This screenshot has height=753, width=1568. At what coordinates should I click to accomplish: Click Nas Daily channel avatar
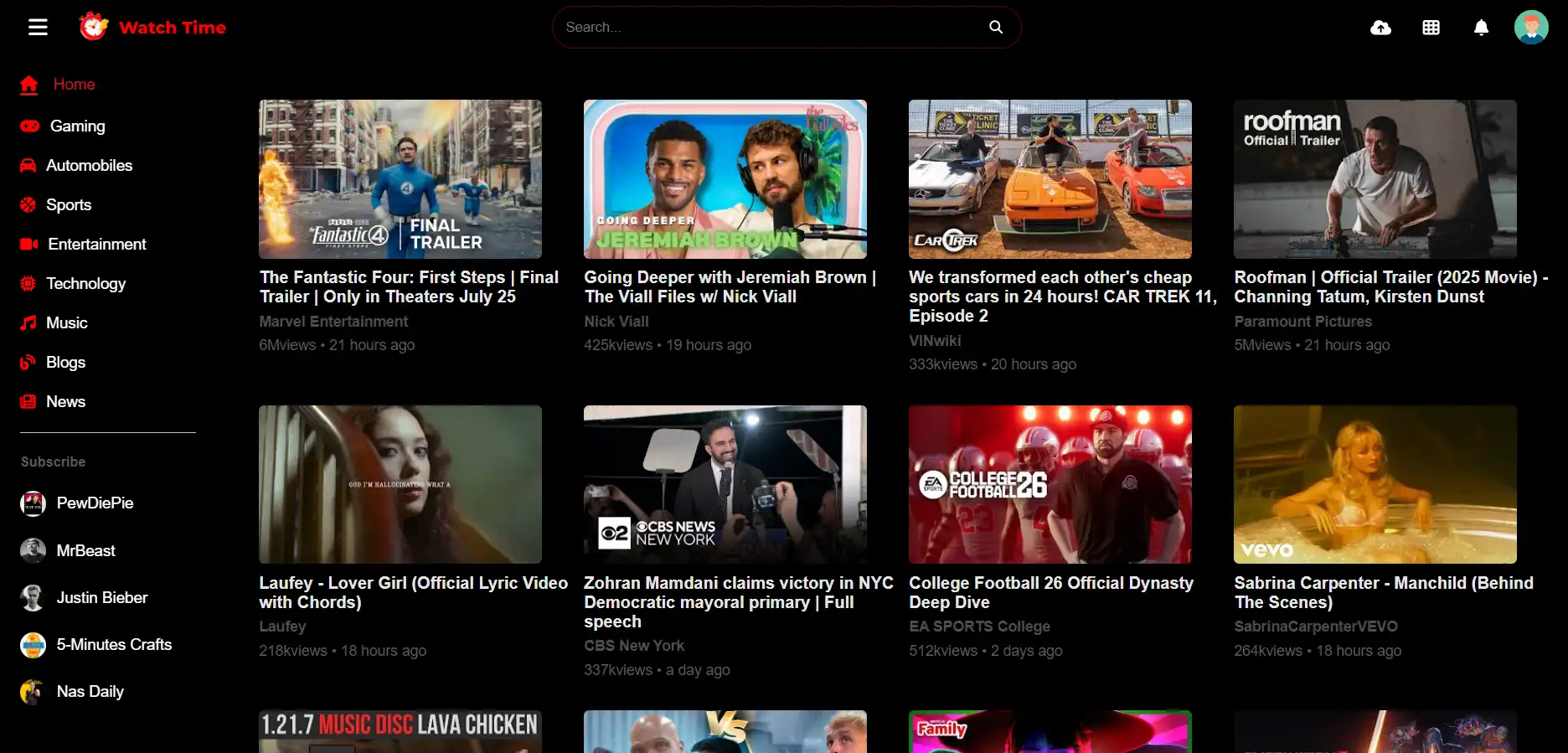[x=33, y=692]
